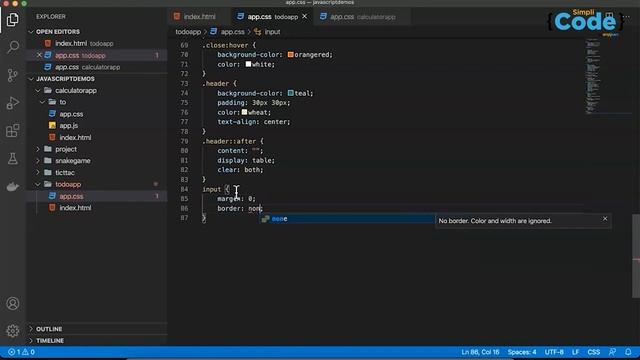Click LF end-of-line setting
The height and width of the screenshot is (360, 640).
(576, 352)
